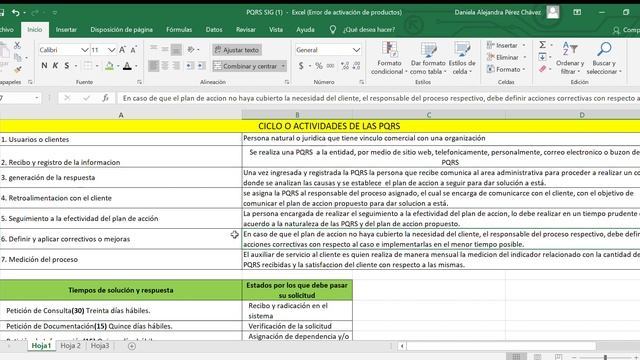Click the AutoSum sigma icon
The height and width of the screenshot is (360, 640).
(x=542, y=45)
